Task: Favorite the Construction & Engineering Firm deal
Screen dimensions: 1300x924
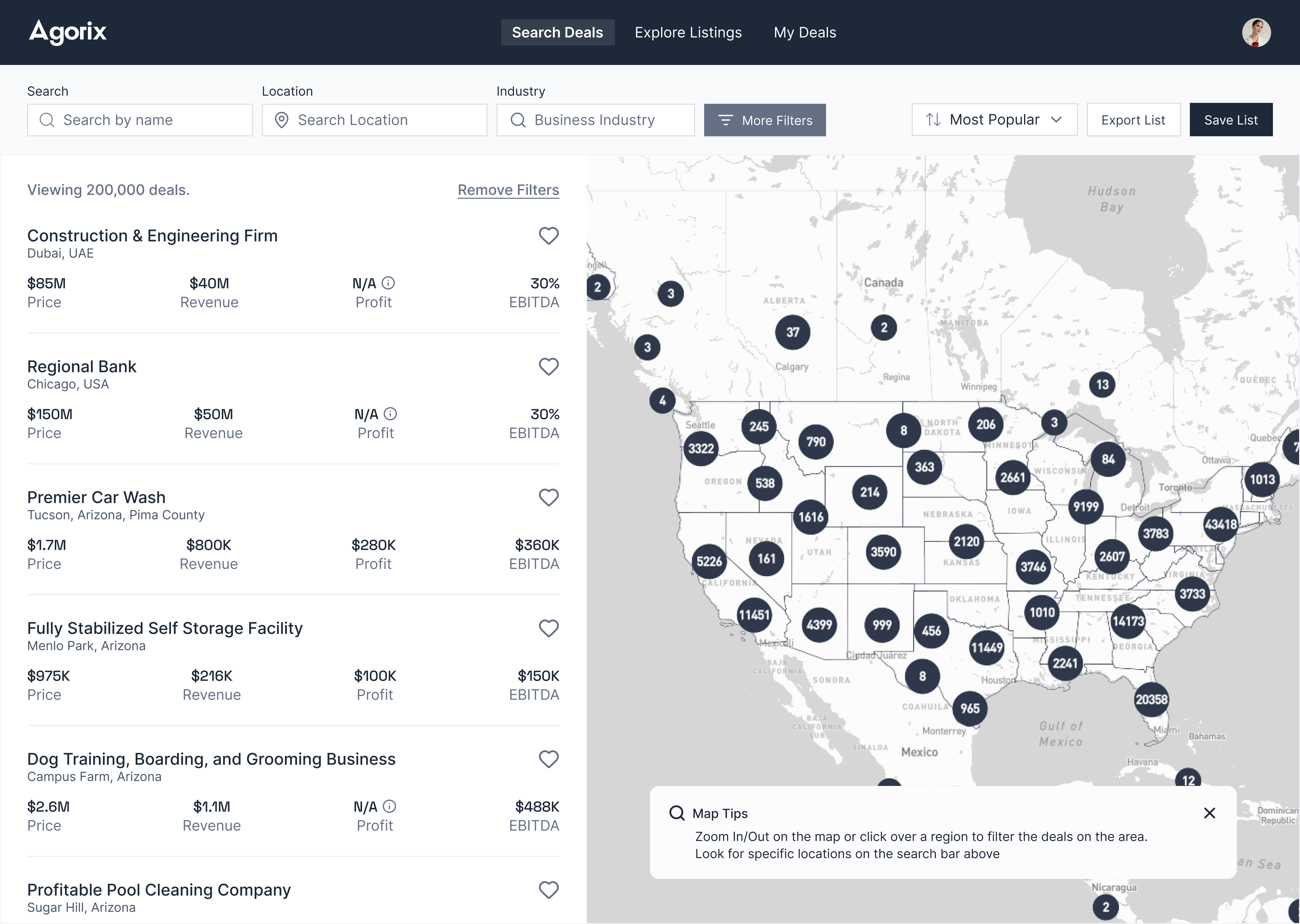Action: 549,236
